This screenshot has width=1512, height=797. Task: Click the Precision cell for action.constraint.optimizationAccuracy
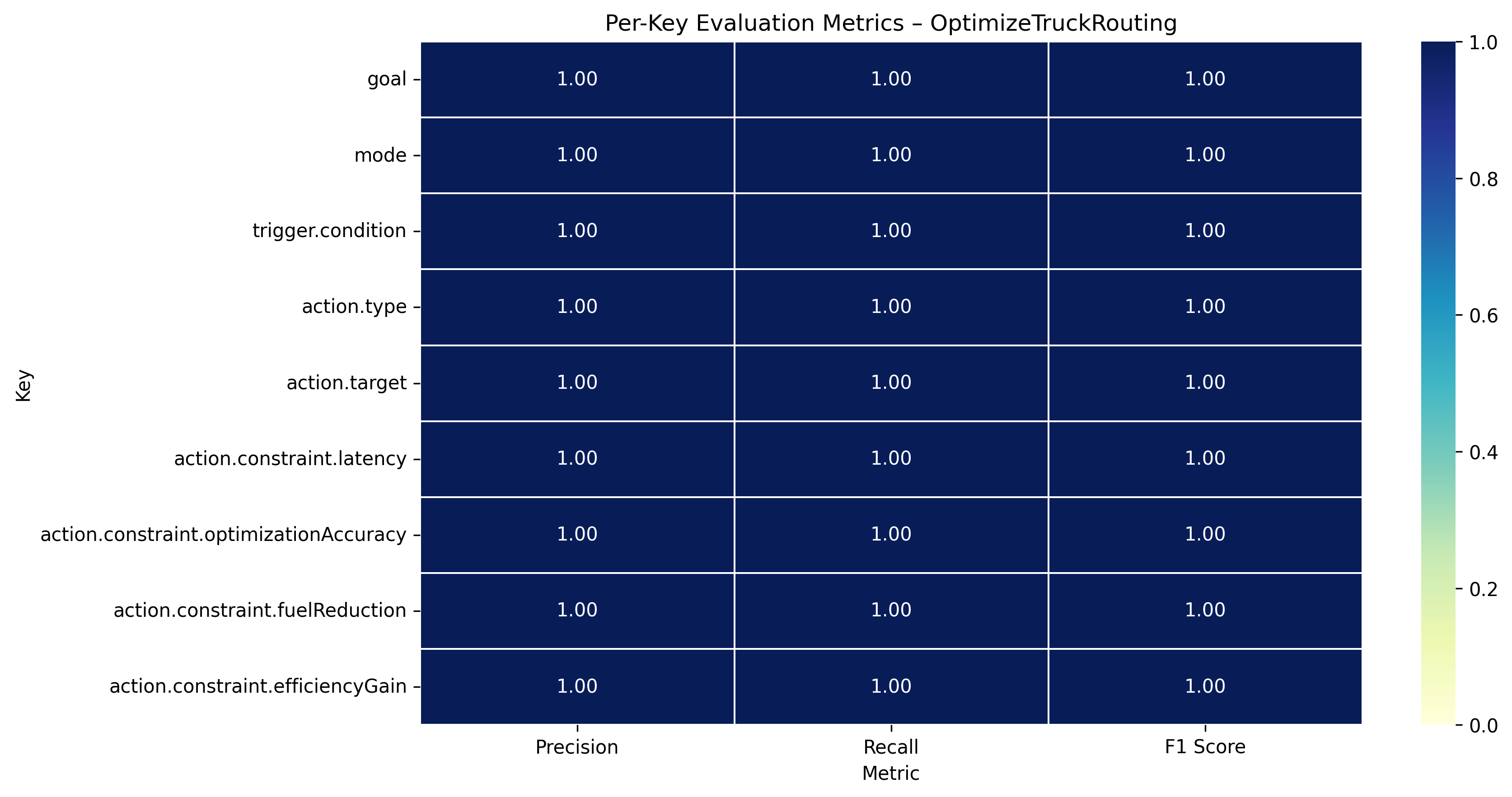pos(577,534)
